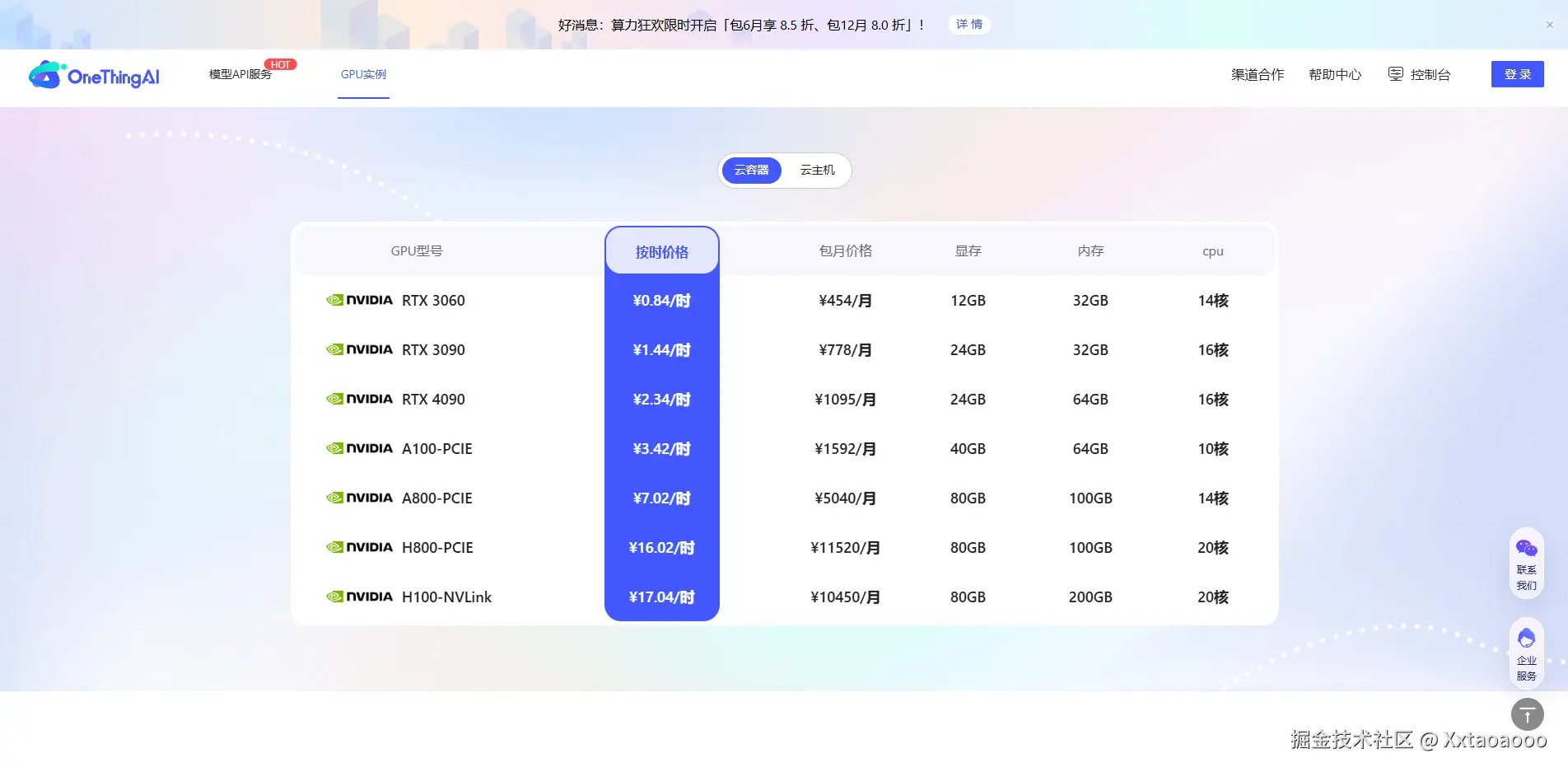The height and width of the screenshot is (772, 1568).
Task: Click the ¥1095/月 monthly price
Action: [x=846, y=400]
